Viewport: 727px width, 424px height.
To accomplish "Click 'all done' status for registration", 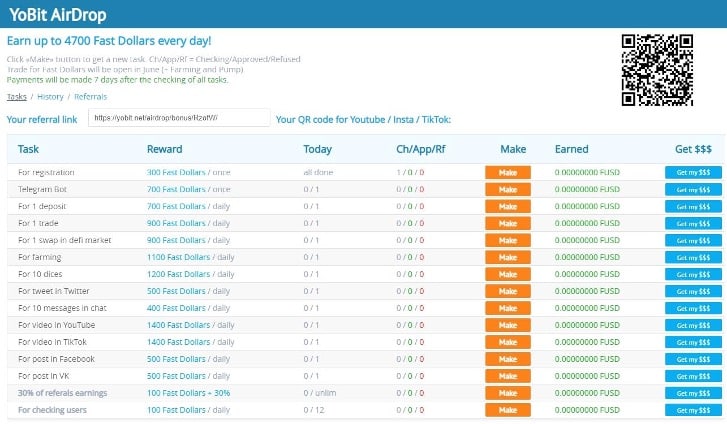I will [x=318, y=172].
